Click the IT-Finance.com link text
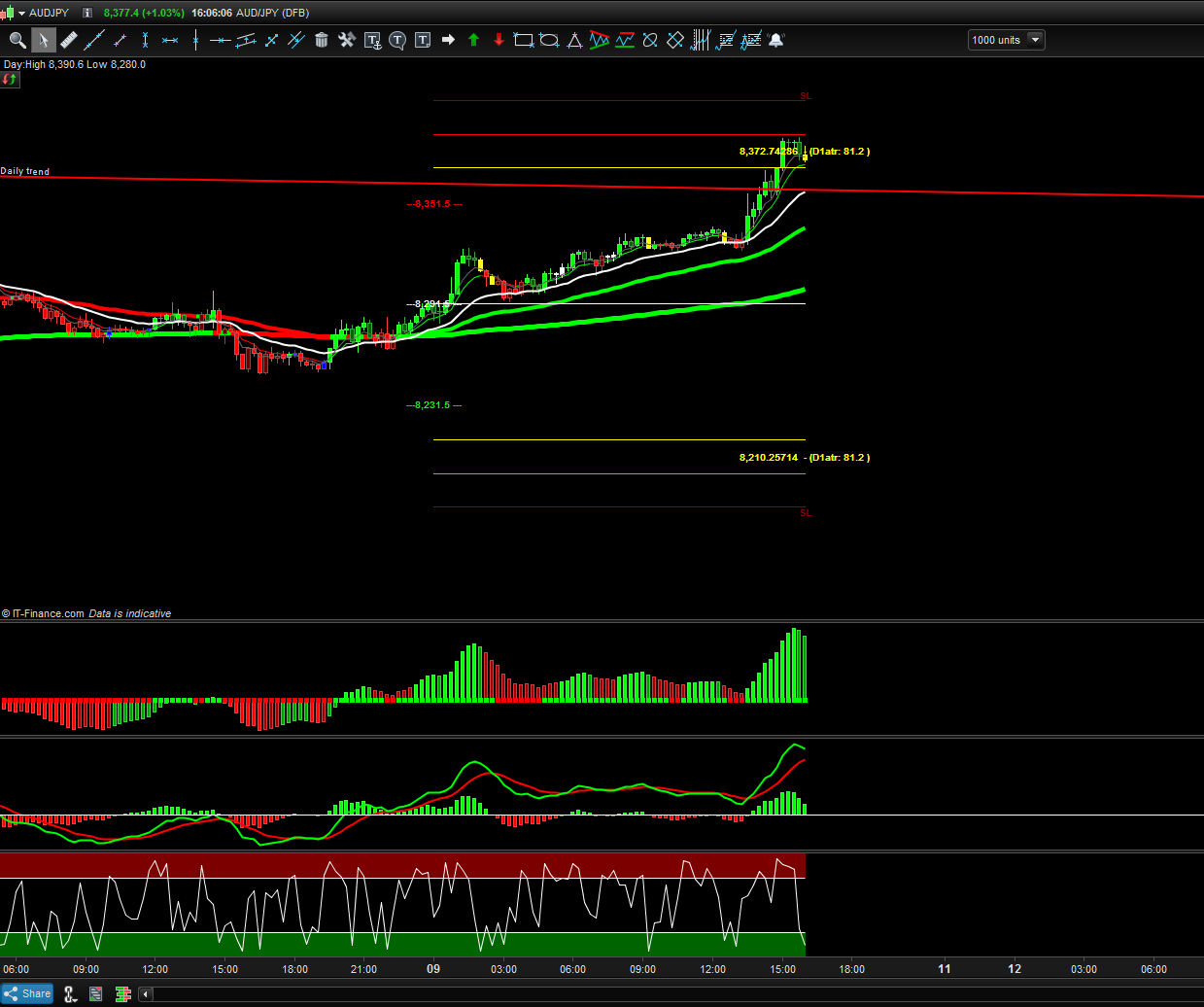The image size is (1204, 1007). click(49, 613)
